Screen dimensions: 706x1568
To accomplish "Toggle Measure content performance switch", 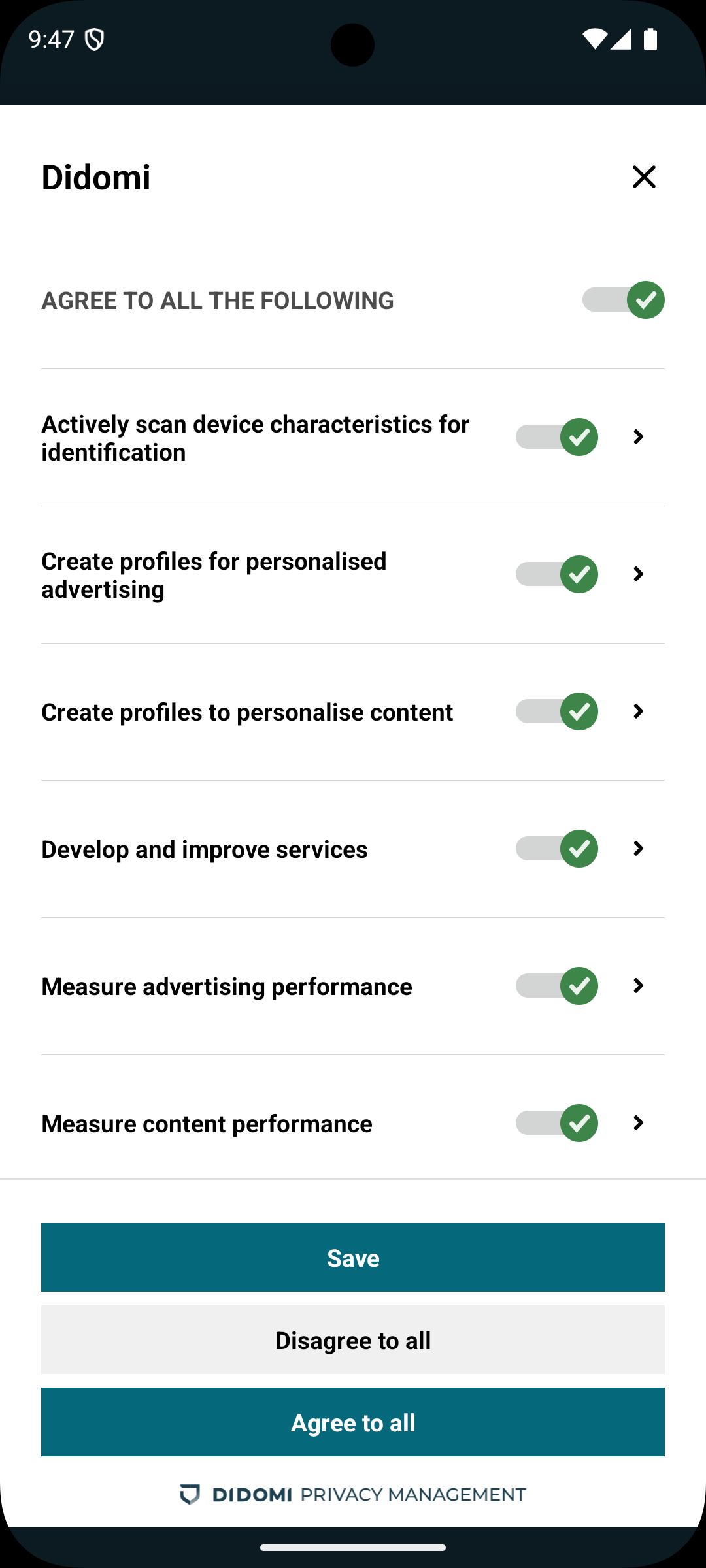I will pyautogui.click(x=556, y=1123).
